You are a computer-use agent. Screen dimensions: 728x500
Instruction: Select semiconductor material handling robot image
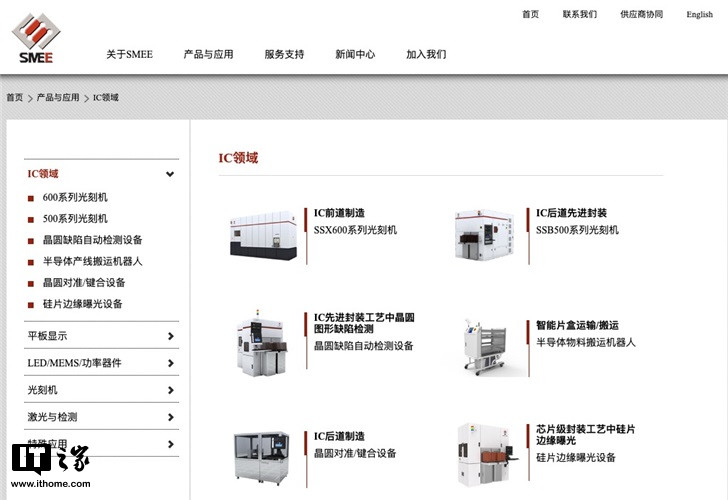tap(485, 347)
